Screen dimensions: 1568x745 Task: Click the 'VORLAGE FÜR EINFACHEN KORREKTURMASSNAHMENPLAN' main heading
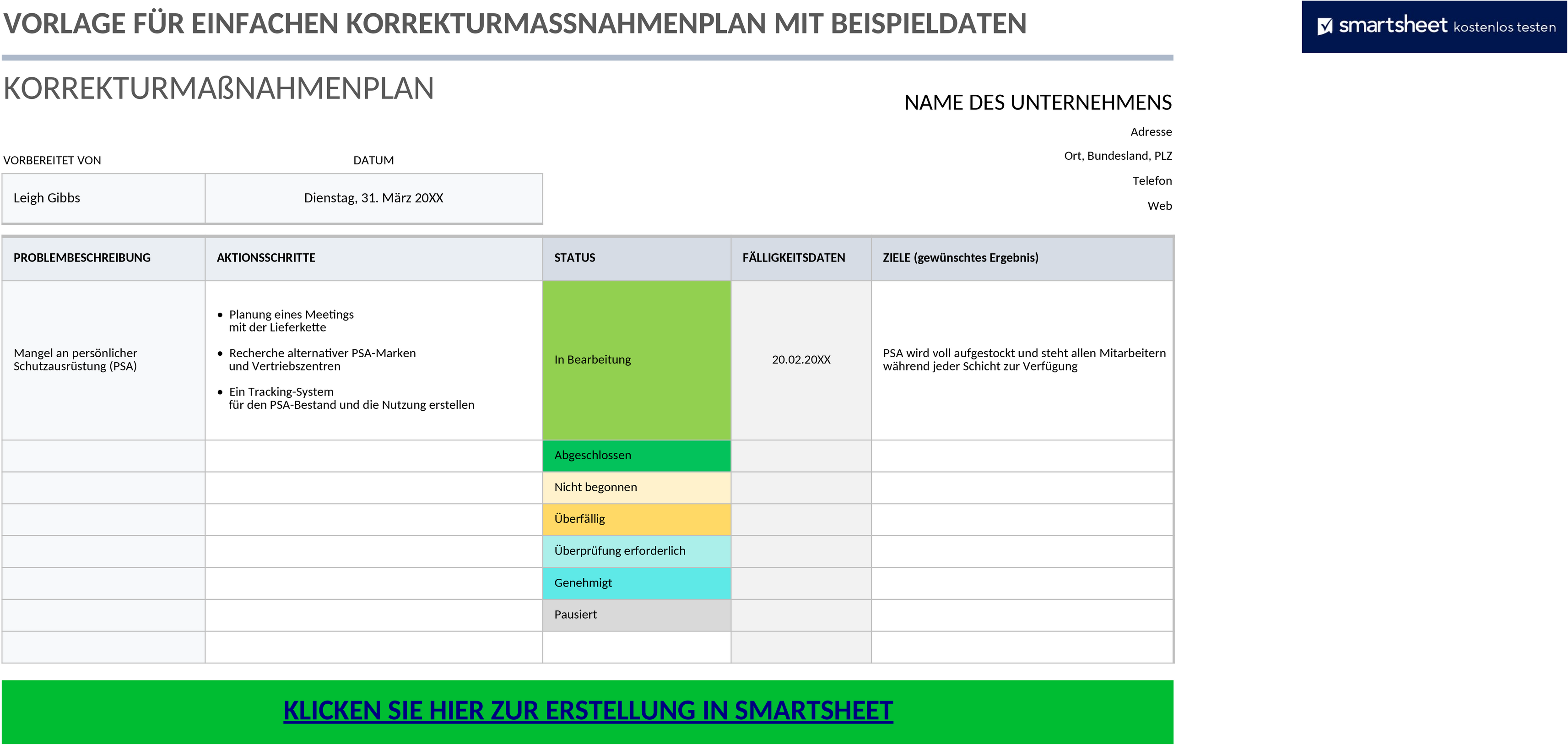click(x=515, y=24)
